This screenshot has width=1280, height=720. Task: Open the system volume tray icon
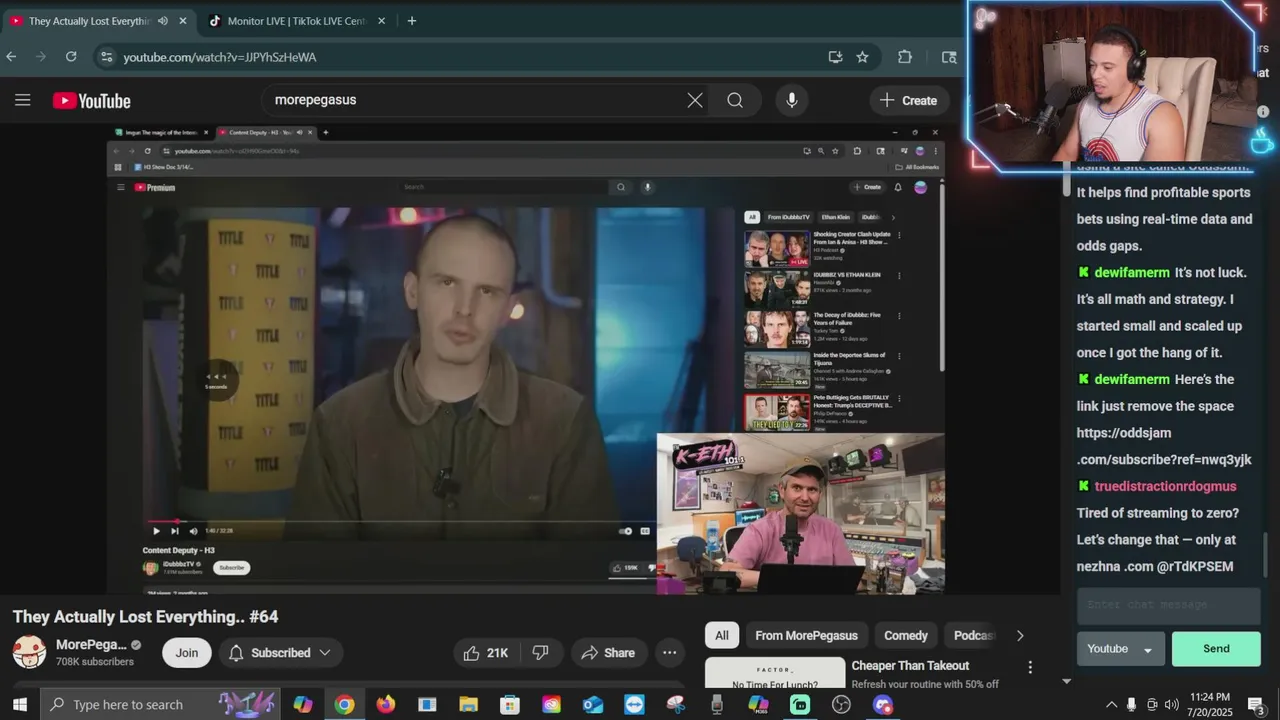click(1172, 705)
